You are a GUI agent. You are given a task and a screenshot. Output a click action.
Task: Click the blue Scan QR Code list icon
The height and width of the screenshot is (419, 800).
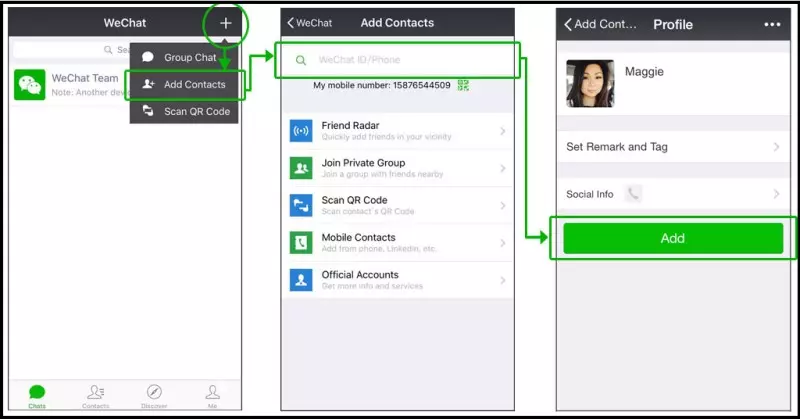301,206
